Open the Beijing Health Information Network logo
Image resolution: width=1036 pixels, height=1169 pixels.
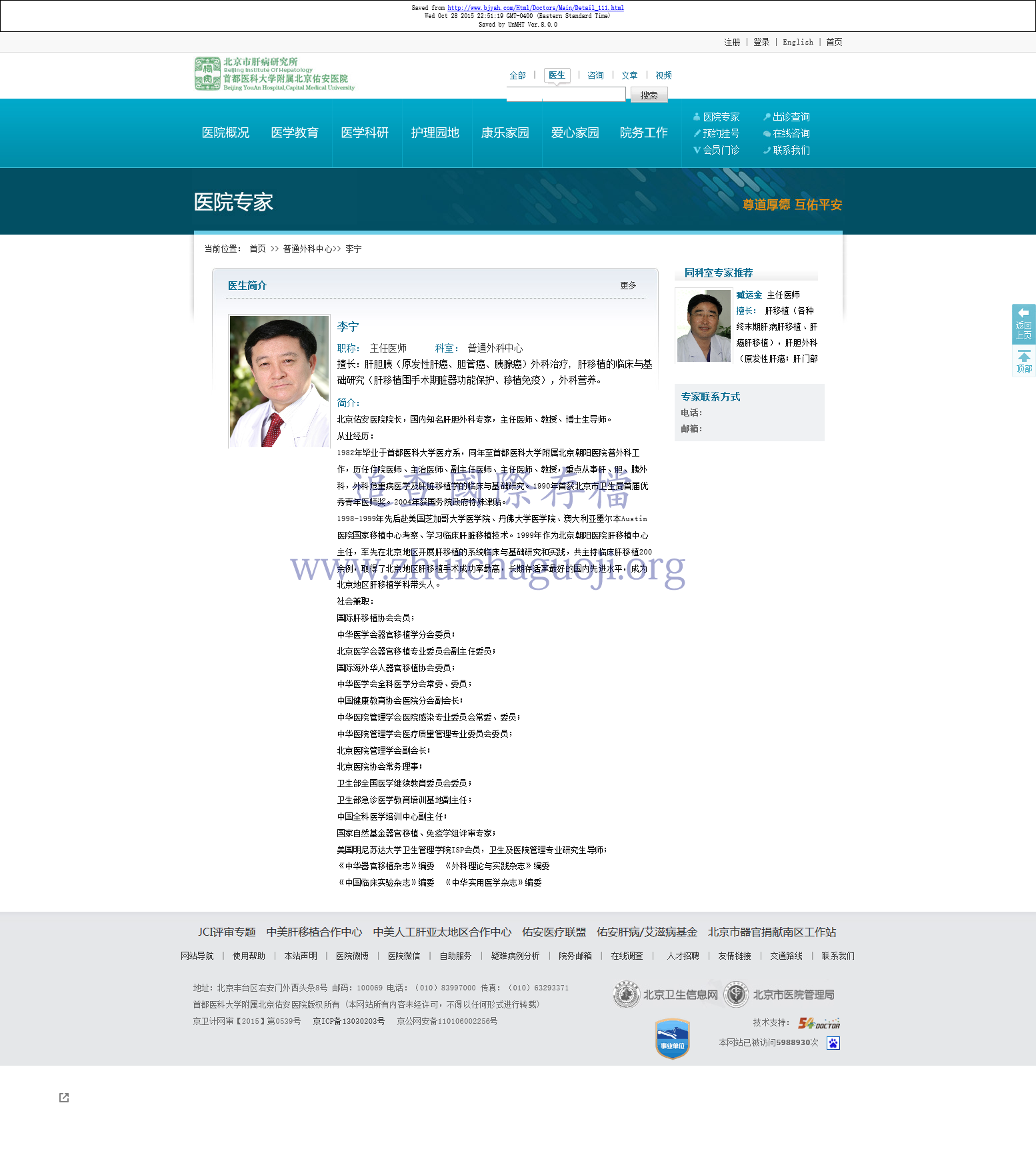click(x=665, y=994)
